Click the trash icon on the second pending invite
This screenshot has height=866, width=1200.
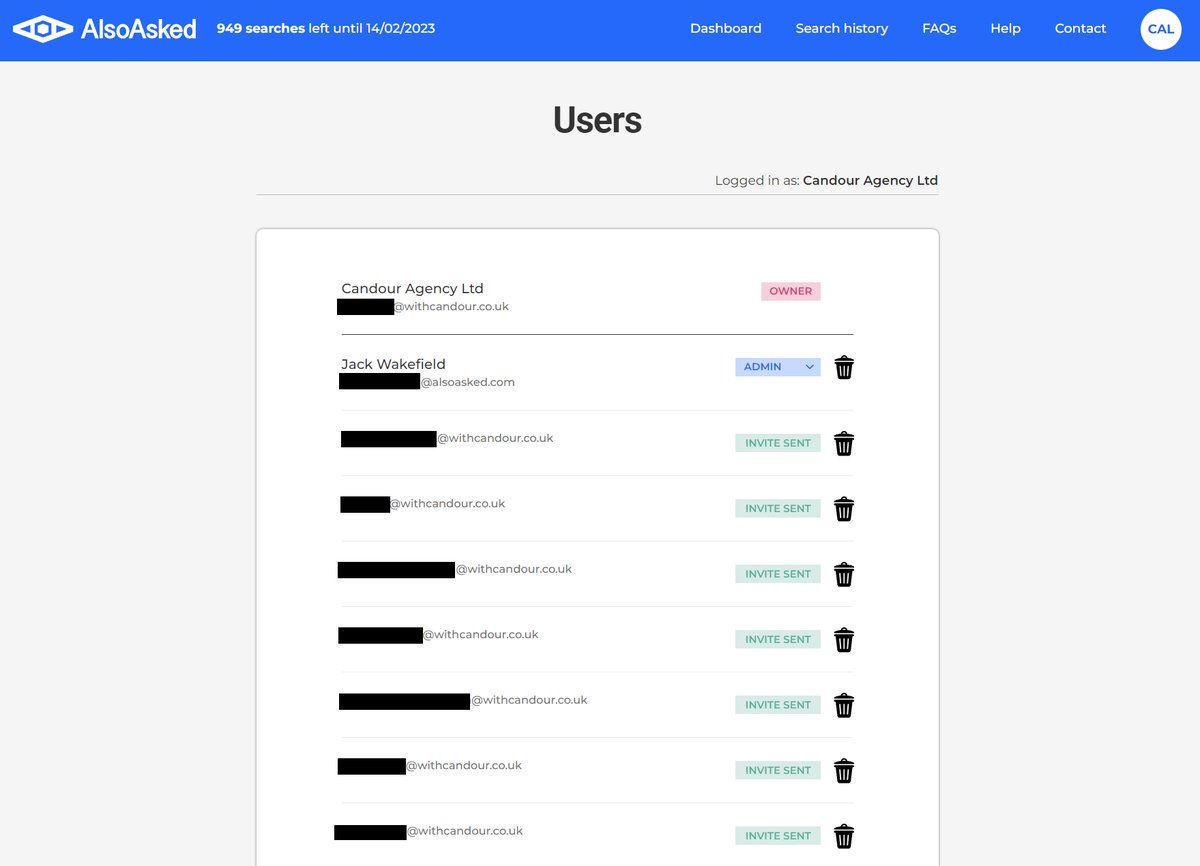[x=844, y=508]
